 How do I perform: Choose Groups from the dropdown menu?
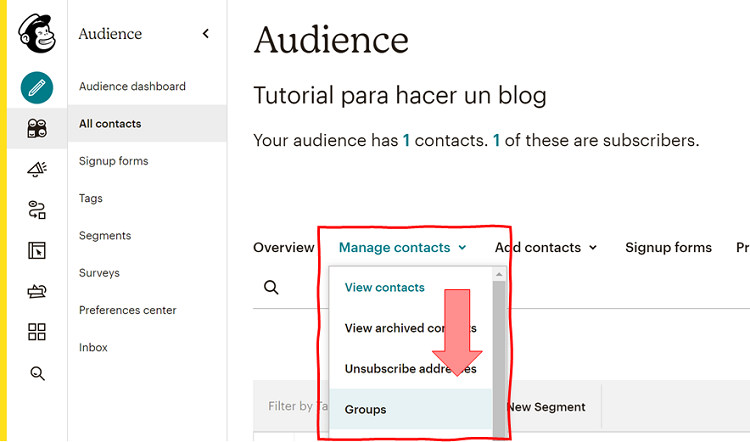pyautogui.click(x=366, y=410)
